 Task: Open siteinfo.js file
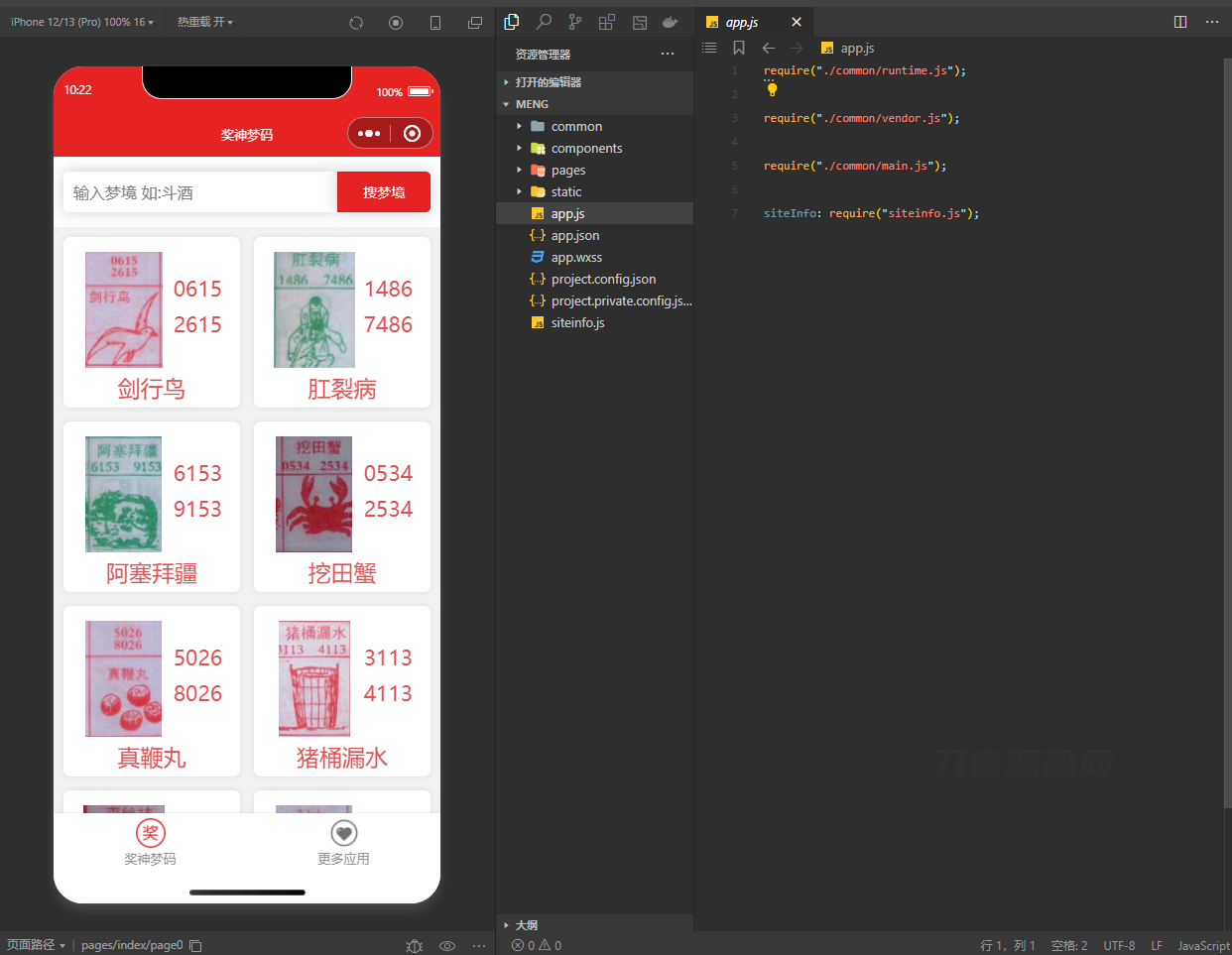(594, 322)
